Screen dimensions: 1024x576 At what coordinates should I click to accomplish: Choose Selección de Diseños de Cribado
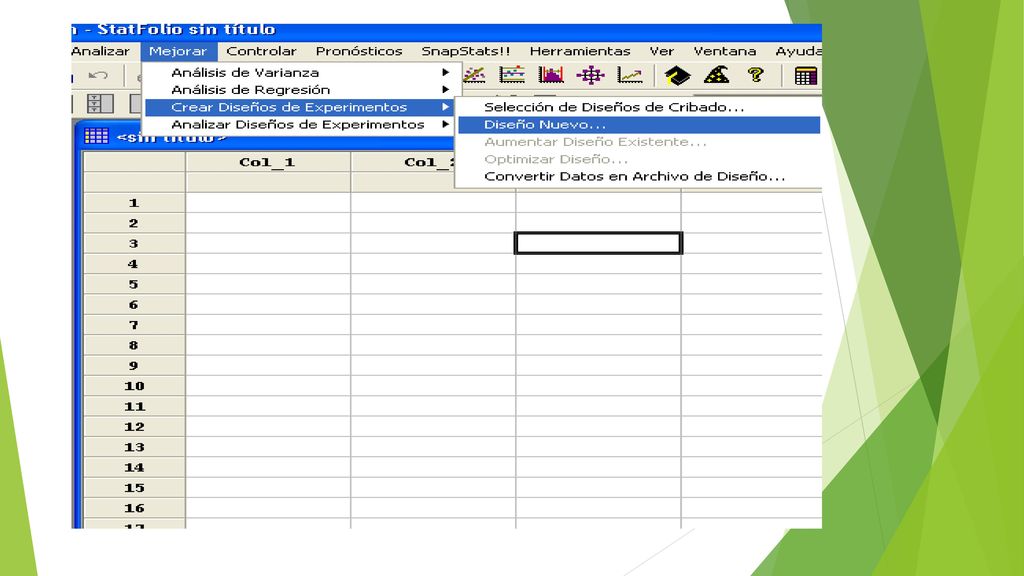[639, 107]
